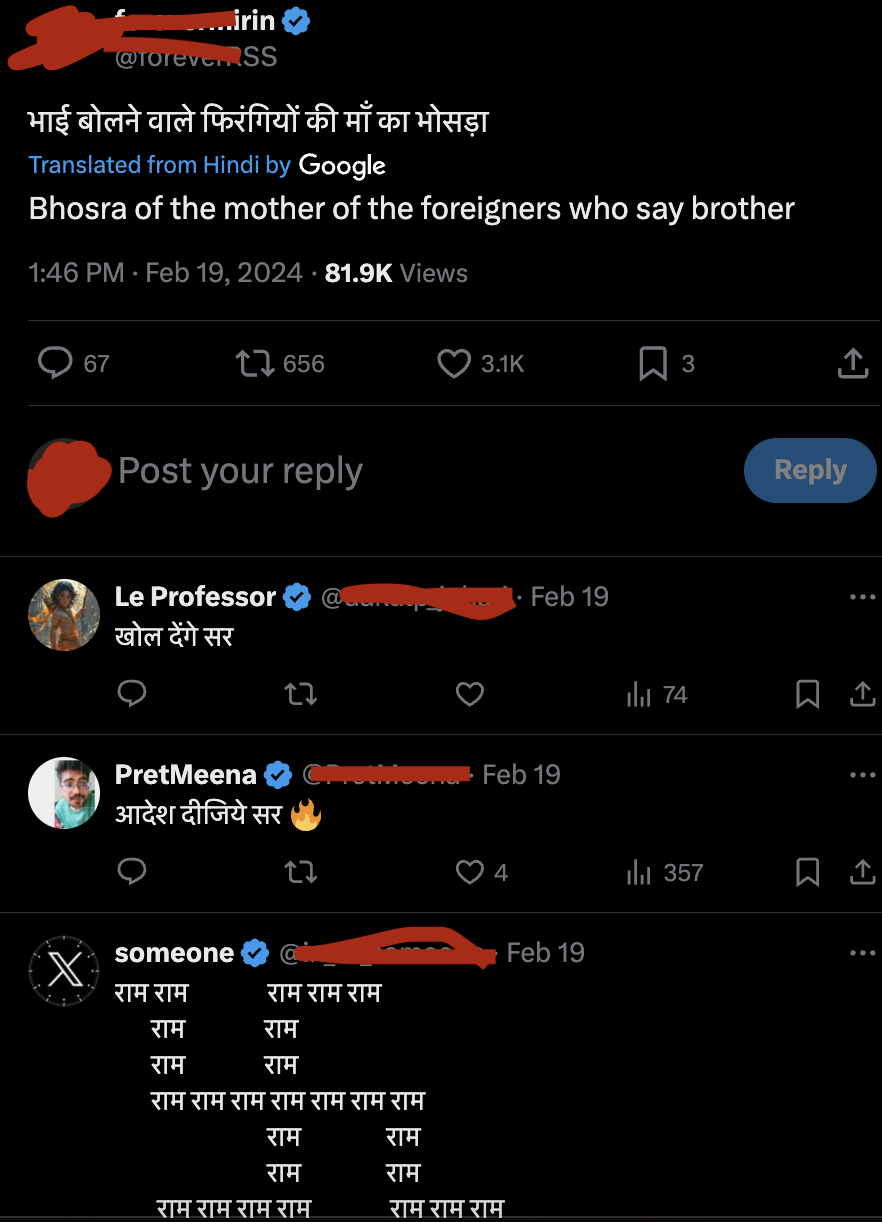Open more options on someone's reply
Viewport: 882px width, 1222px height.
click(861, 953)
